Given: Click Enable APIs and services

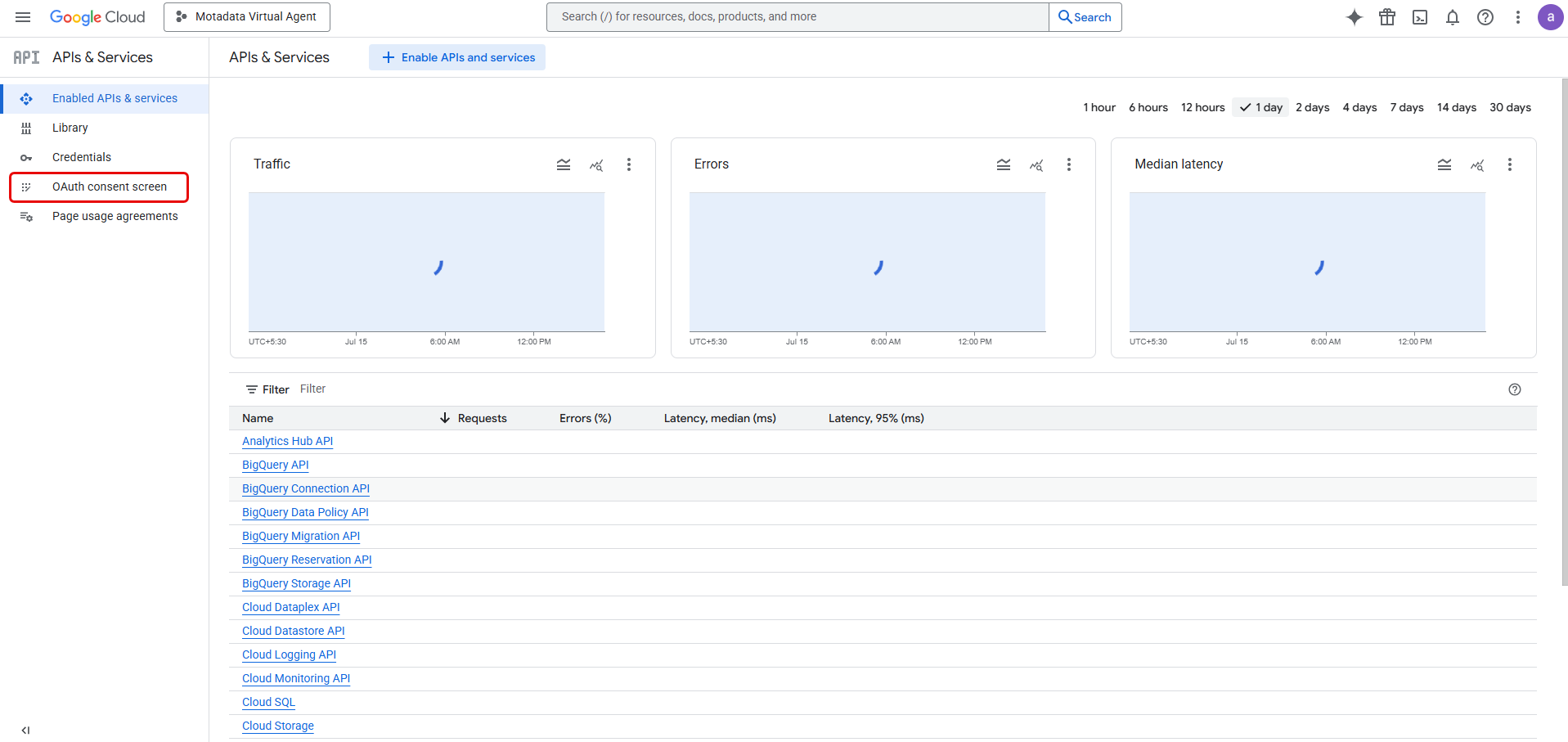Looking at the screenshot, I should point(456,57).
